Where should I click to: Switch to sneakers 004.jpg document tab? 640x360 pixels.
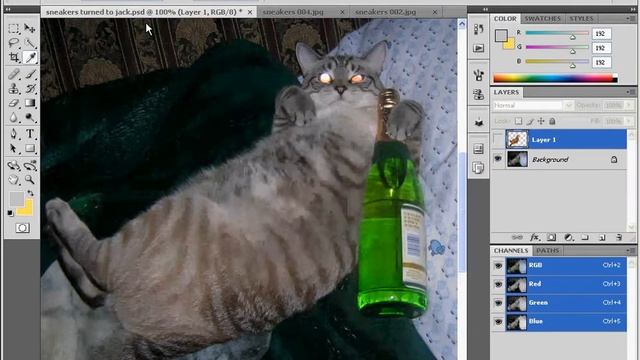(293, 12)
